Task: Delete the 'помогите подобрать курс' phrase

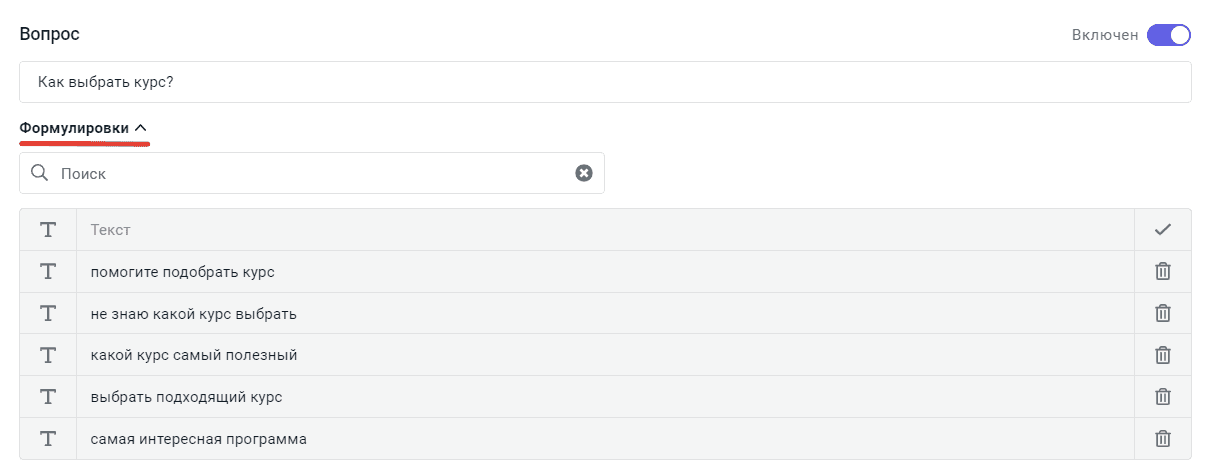Action: tap(1163, 271)
